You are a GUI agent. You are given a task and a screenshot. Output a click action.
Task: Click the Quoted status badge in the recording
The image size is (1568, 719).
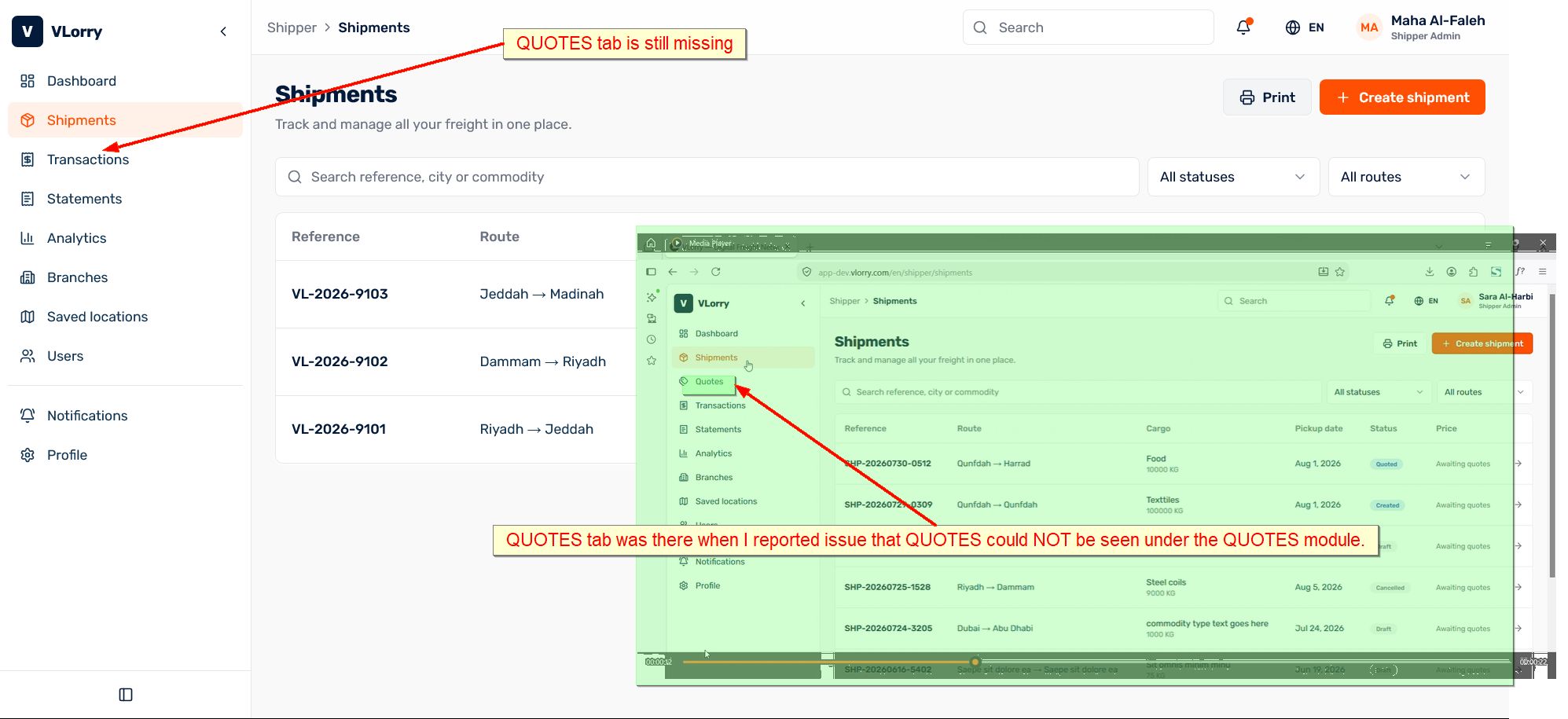1386,464
